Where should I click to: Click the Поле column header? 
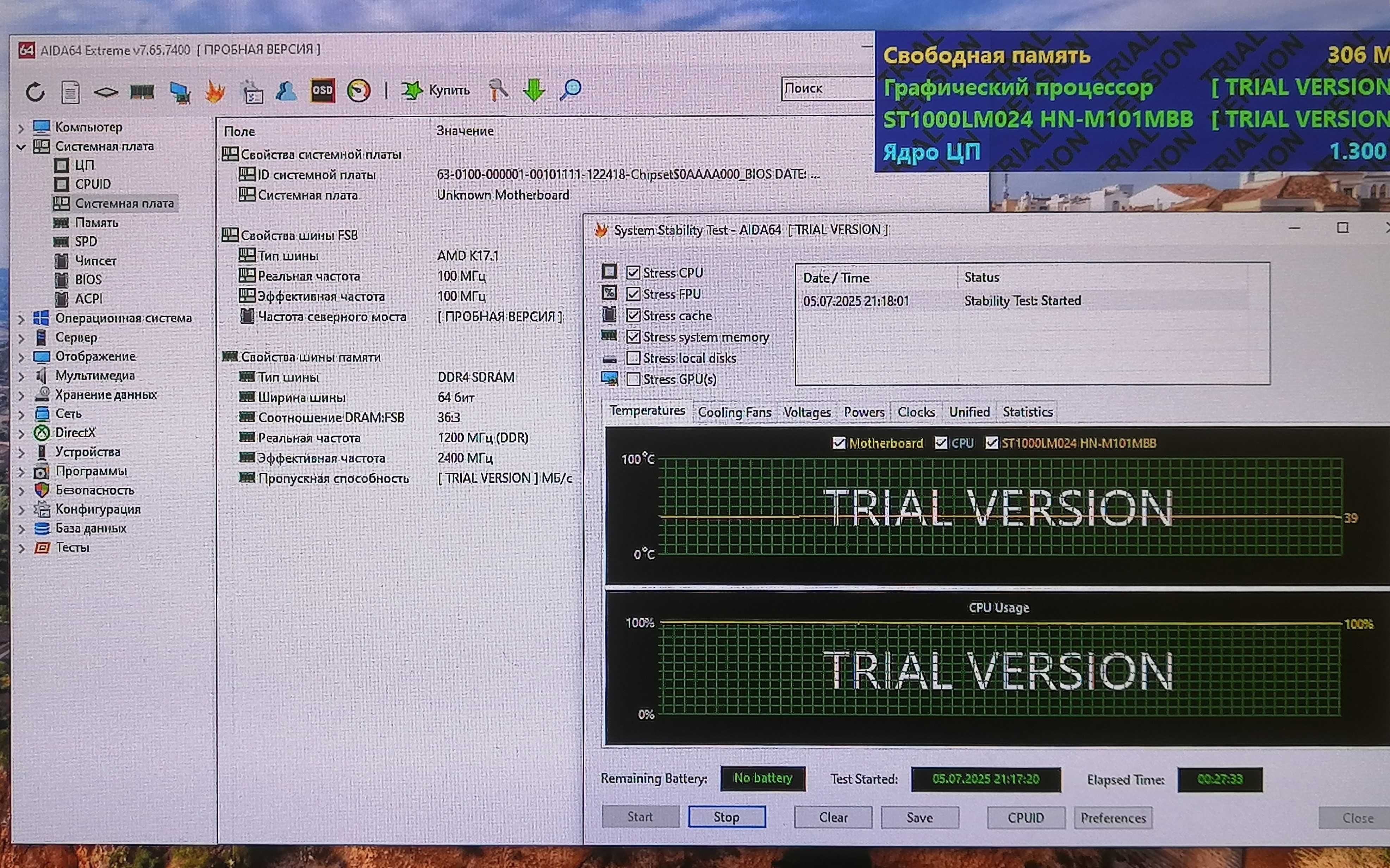(239, 131)
